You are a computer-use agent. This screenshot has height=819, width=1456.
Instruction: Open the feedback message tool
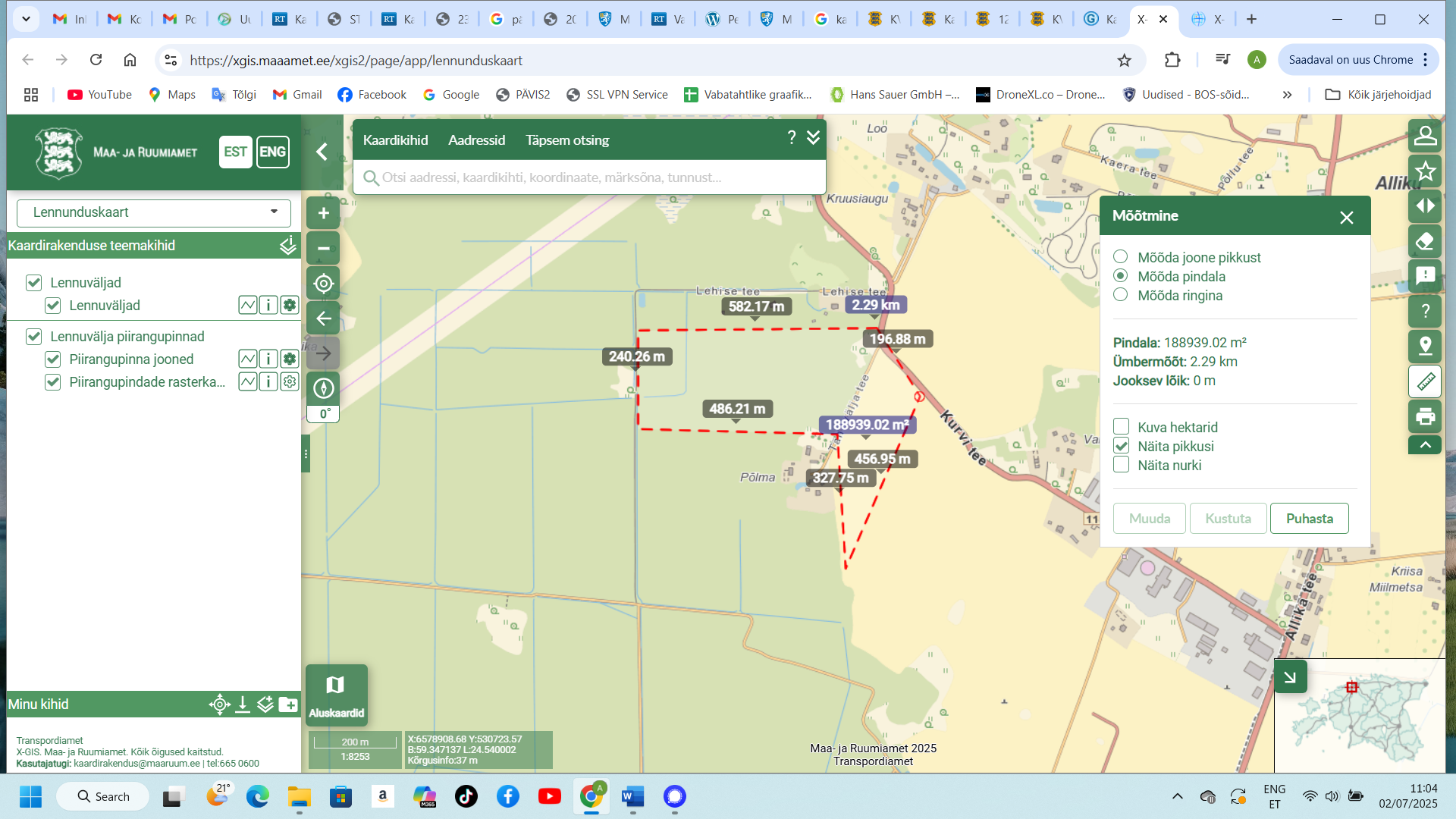pos(1425,276)
